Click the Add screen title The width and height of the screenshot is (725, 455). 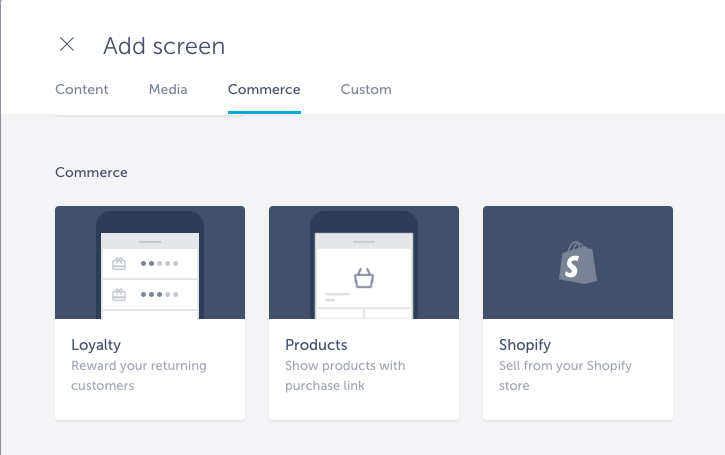coord(164,46)
